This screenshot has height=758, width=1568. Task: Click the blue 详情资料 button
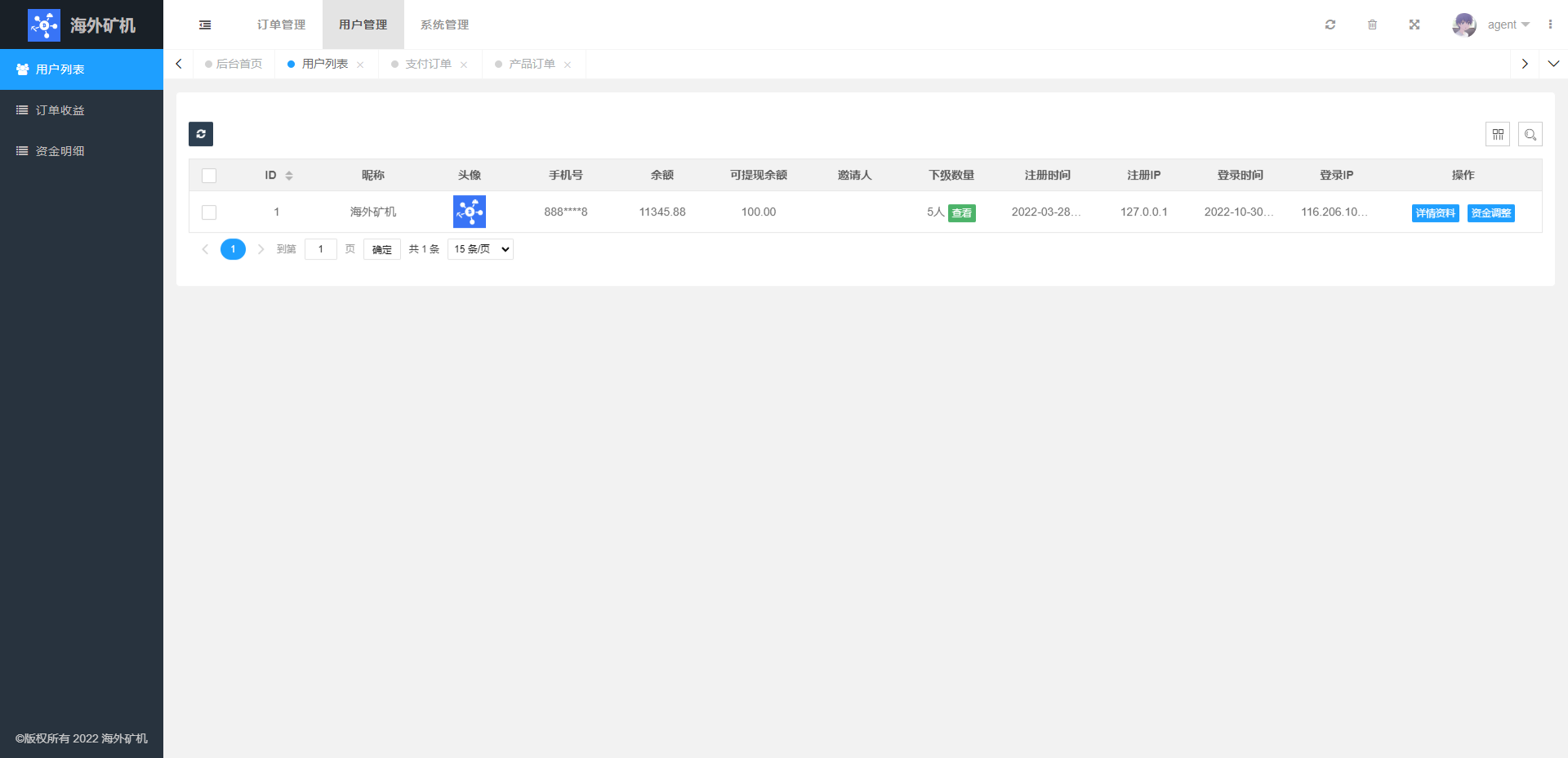click(x=1435, y=213)
